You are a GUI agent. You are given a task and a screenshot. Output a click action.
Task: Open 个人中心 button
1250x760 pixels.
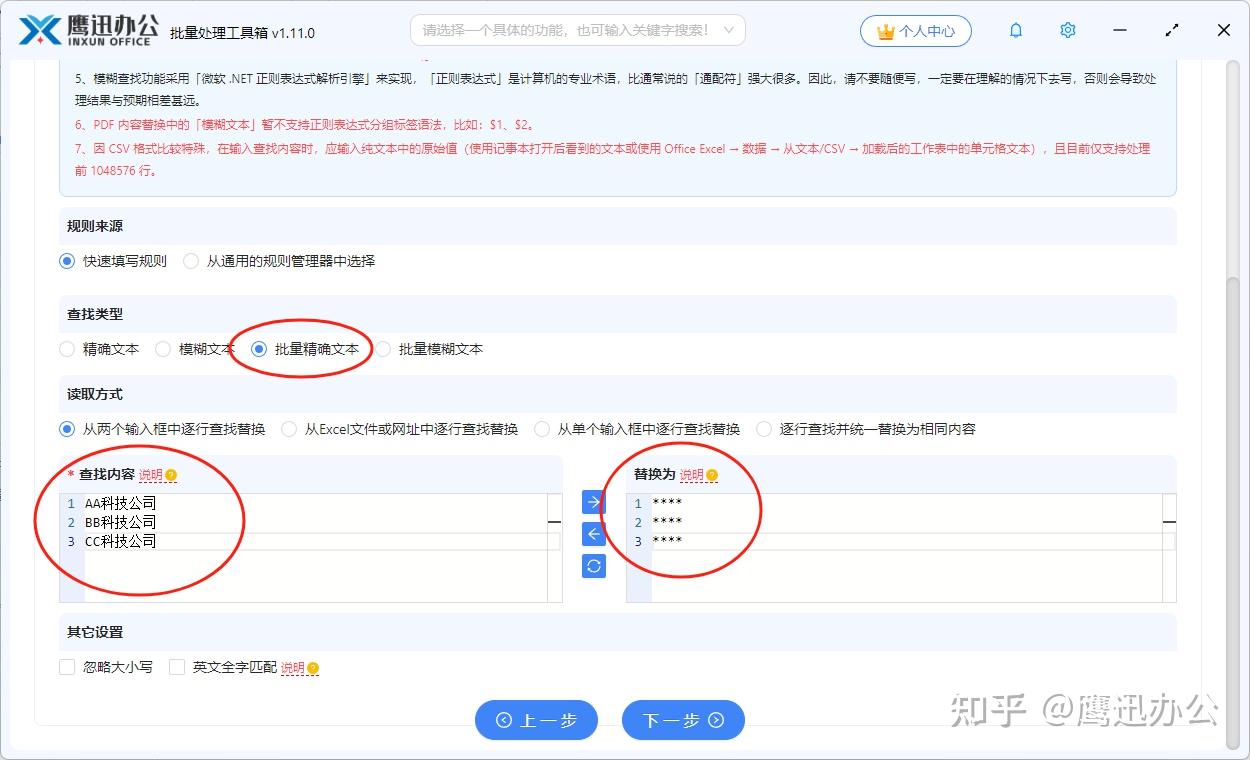(x=915, y=31)
